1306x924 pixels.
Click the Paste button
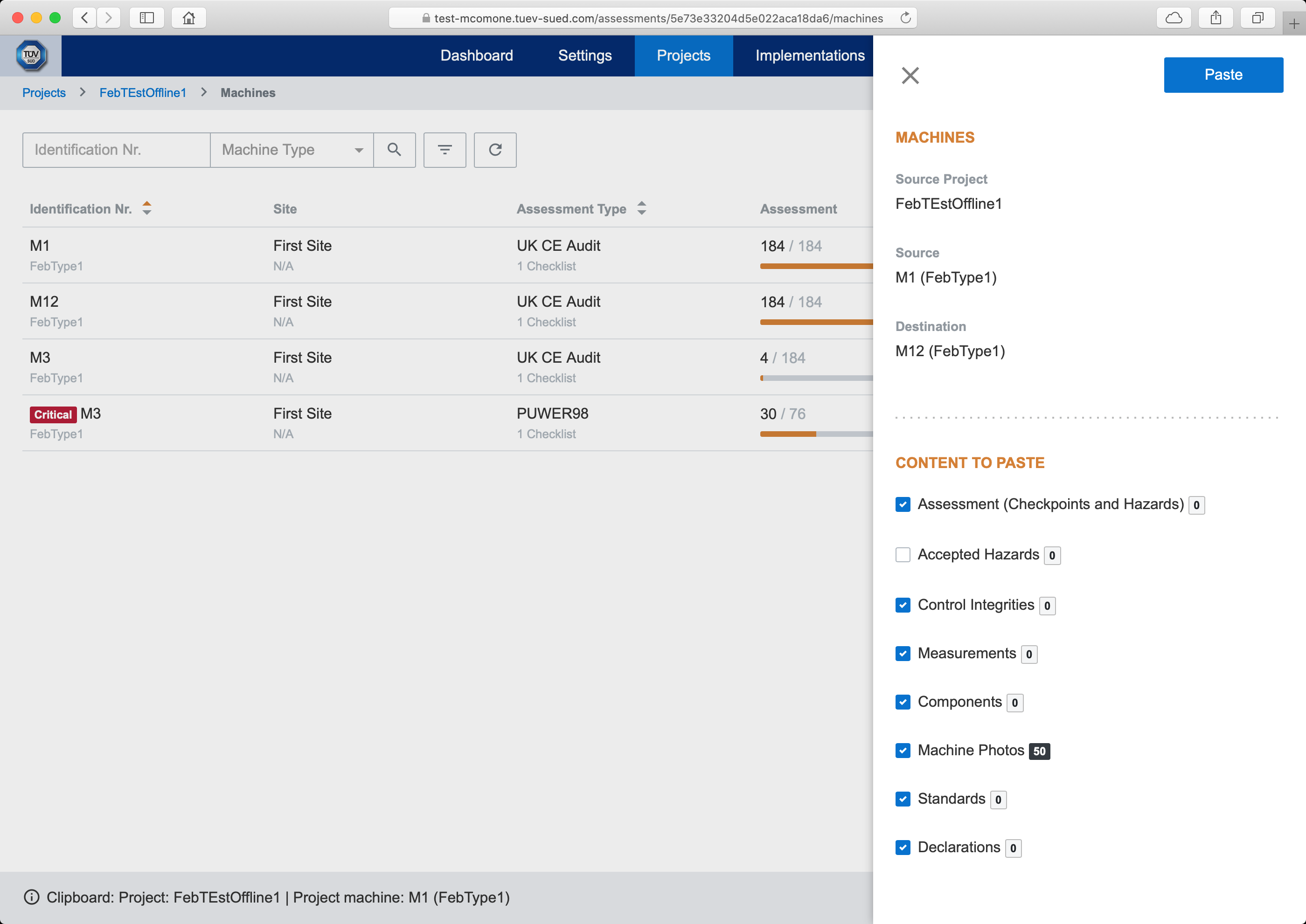[x=1223, y=75]
